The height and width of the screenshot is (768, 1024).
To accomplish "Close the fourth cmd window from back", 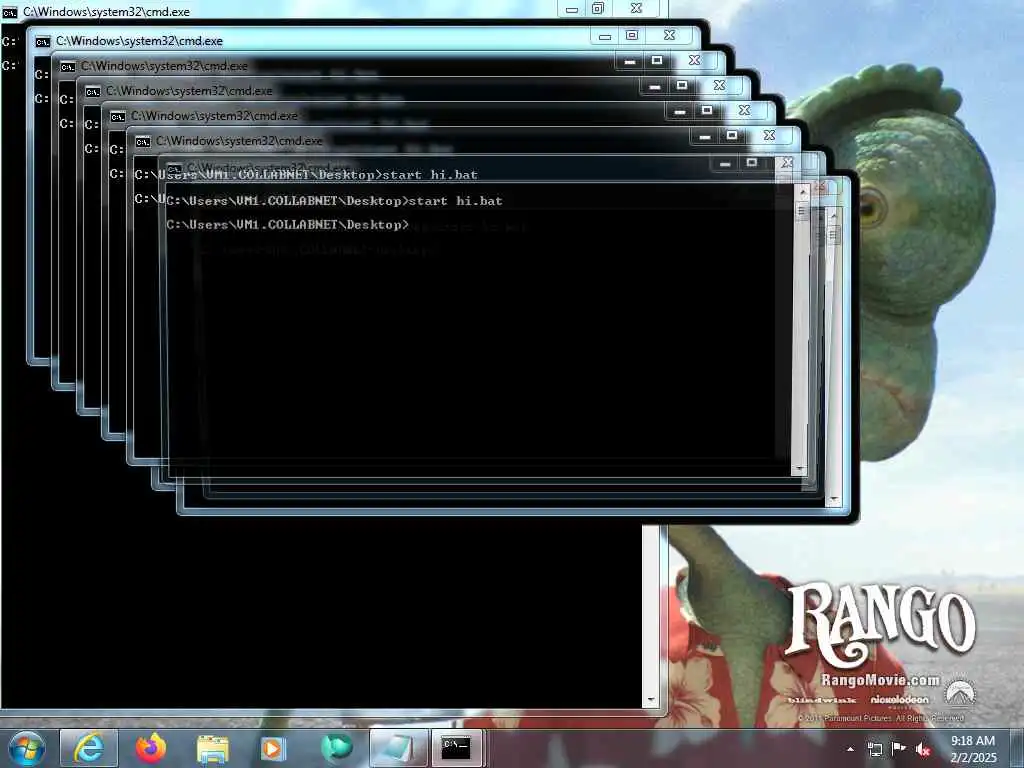I will 719,86.
